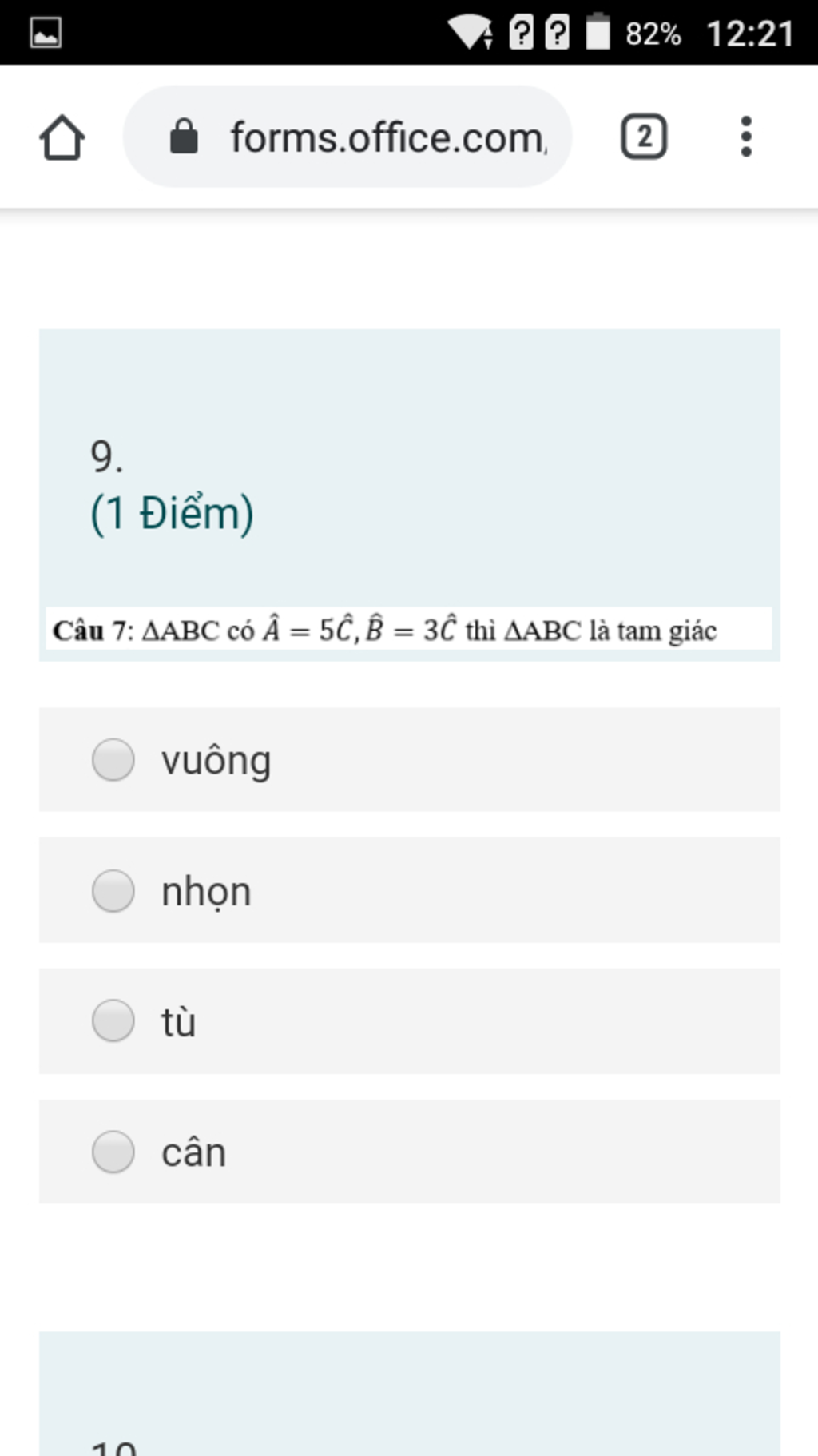Viewport: 818px width, 1456px height.
Task: Open the three-dot browser menu
Action: point(746,137)
